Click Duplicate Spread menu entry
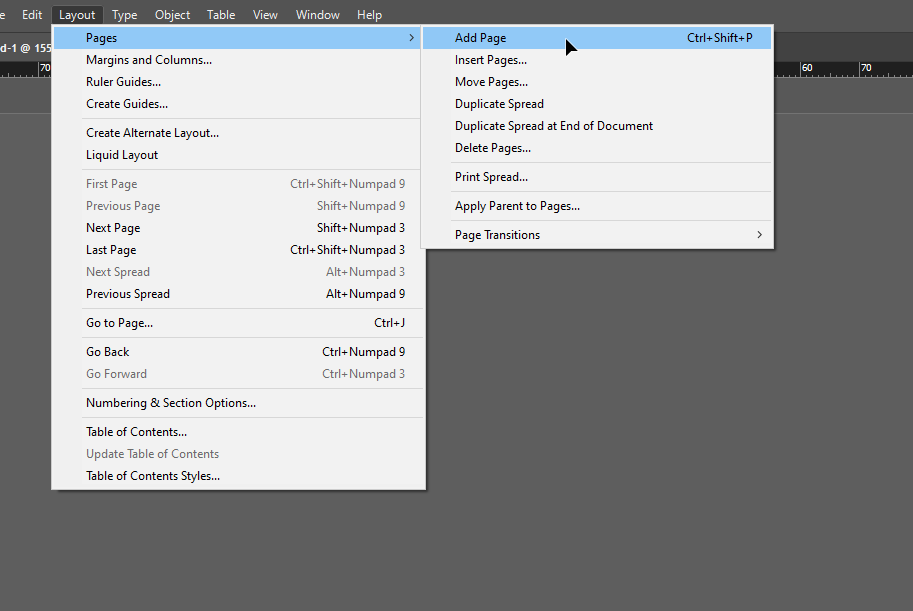This screenshot has width=913, height=611. pyautogui.click(x=499, y=104)
